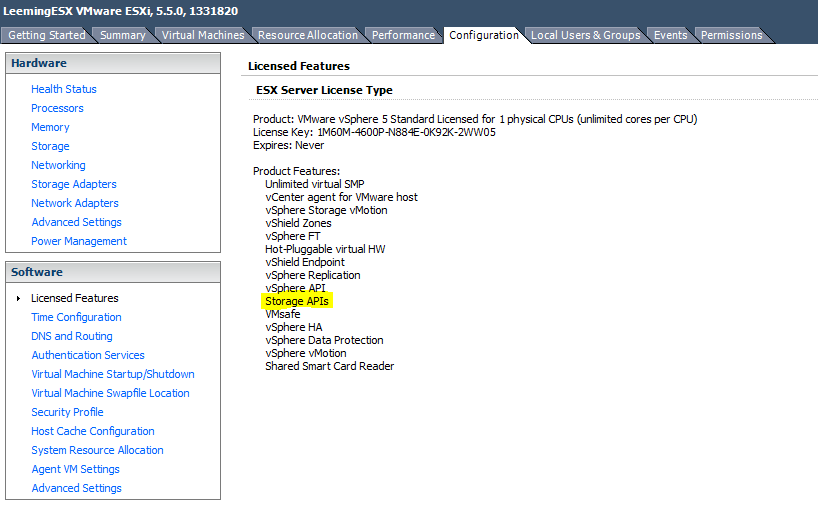Screen dimensions: 818x514
Task: Open the Virtual Machines tab
Action: pos(203,35)
